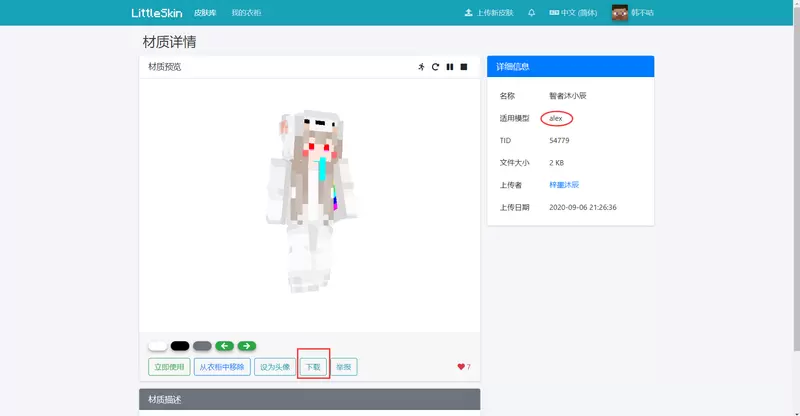Set preview background to black swatch
This screenshot has height=416, width=800.
pyautogui.click(x=180, y=346)
